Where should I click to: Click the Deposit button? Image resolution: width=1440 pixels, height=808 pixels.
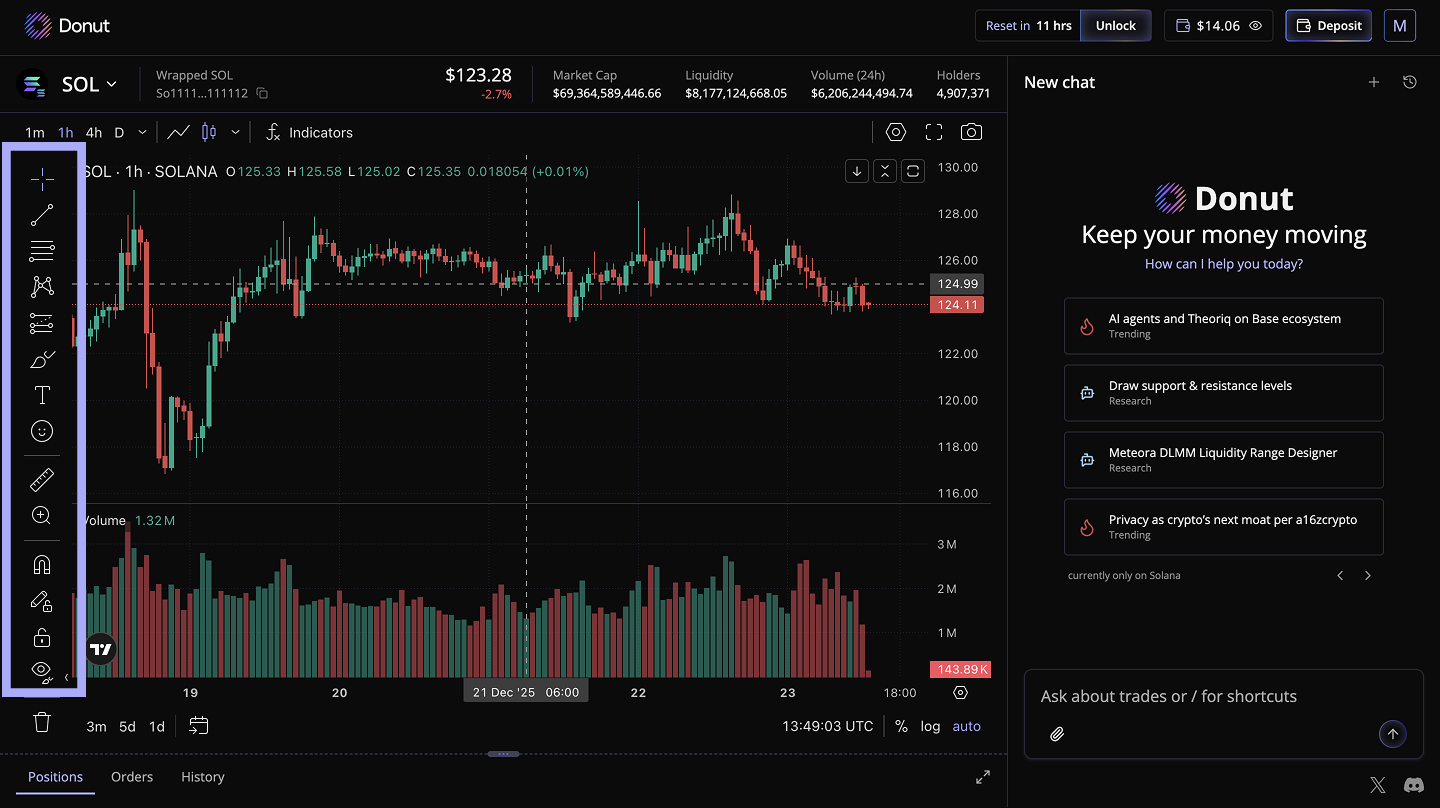(x=1328, y=26)
